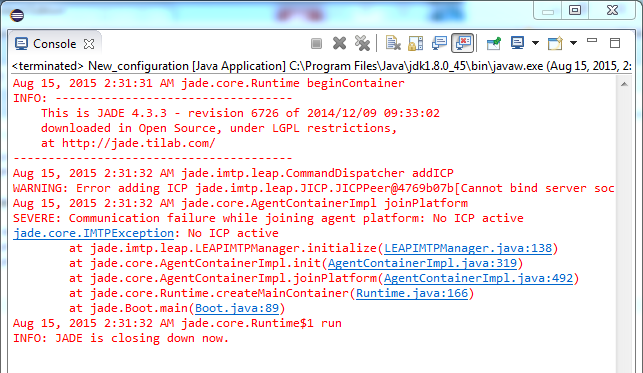Open AgentContainerImpl.java:319 stack trace link
Viewport: 643px width, 373px height.
[422, 263]
